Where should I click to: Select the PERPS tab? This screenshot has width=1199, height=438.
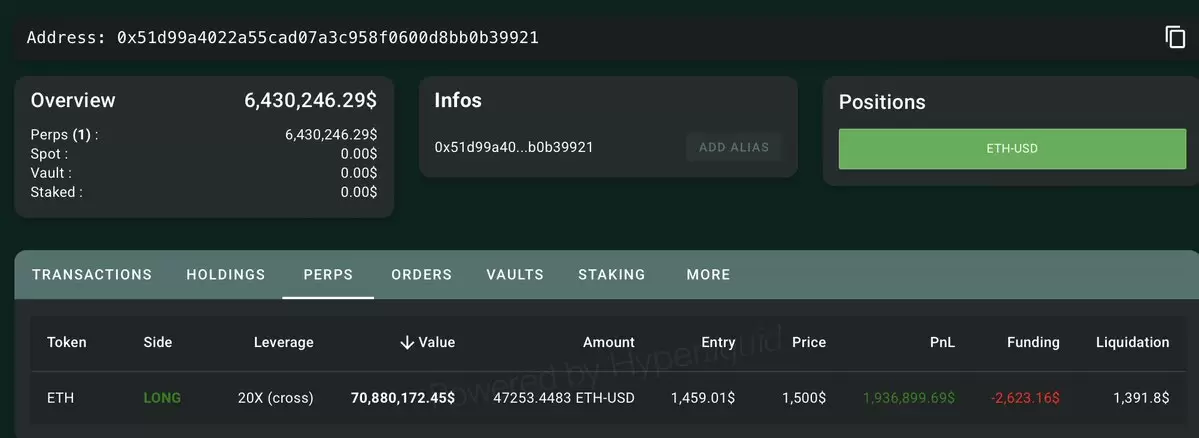point(328,274)
